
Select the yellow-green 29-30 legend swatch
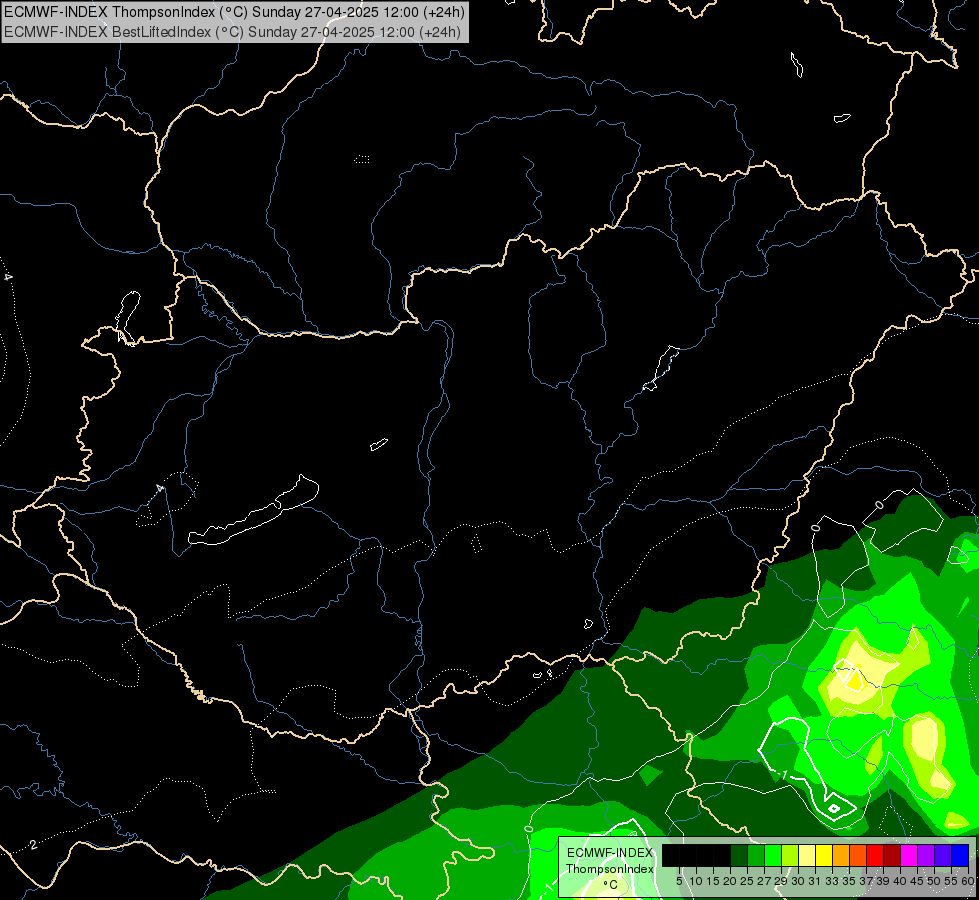click(790, 855)
